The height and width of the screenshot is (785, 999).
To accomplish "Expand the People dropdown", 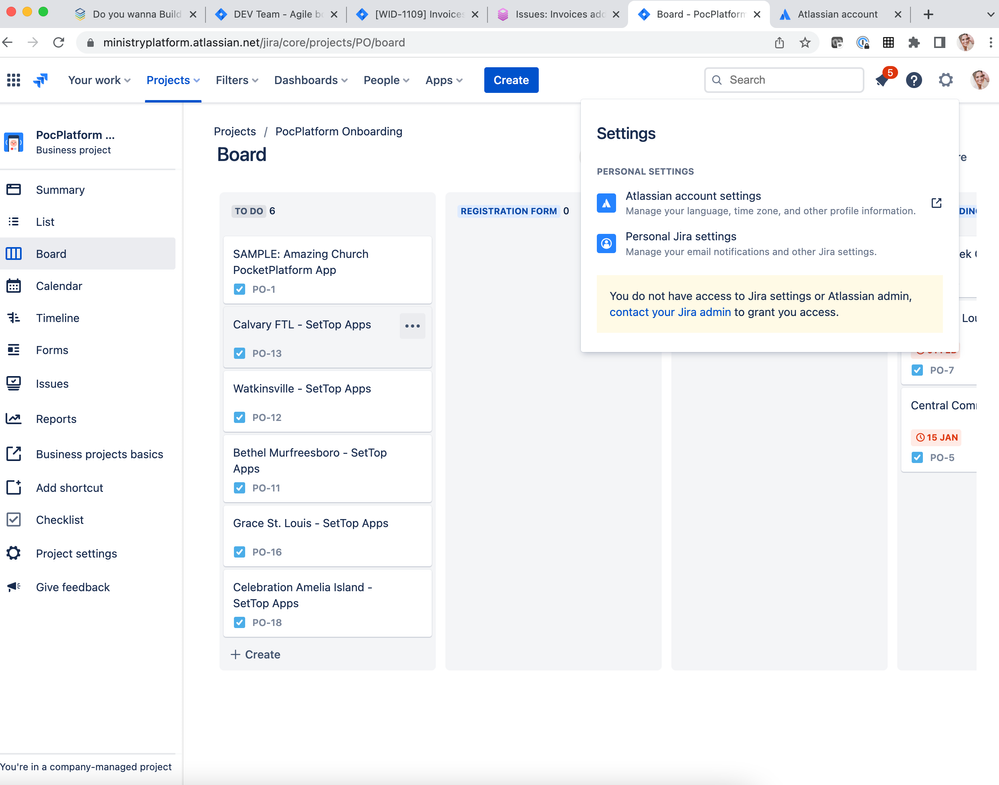I will click(x=386, y=80).
